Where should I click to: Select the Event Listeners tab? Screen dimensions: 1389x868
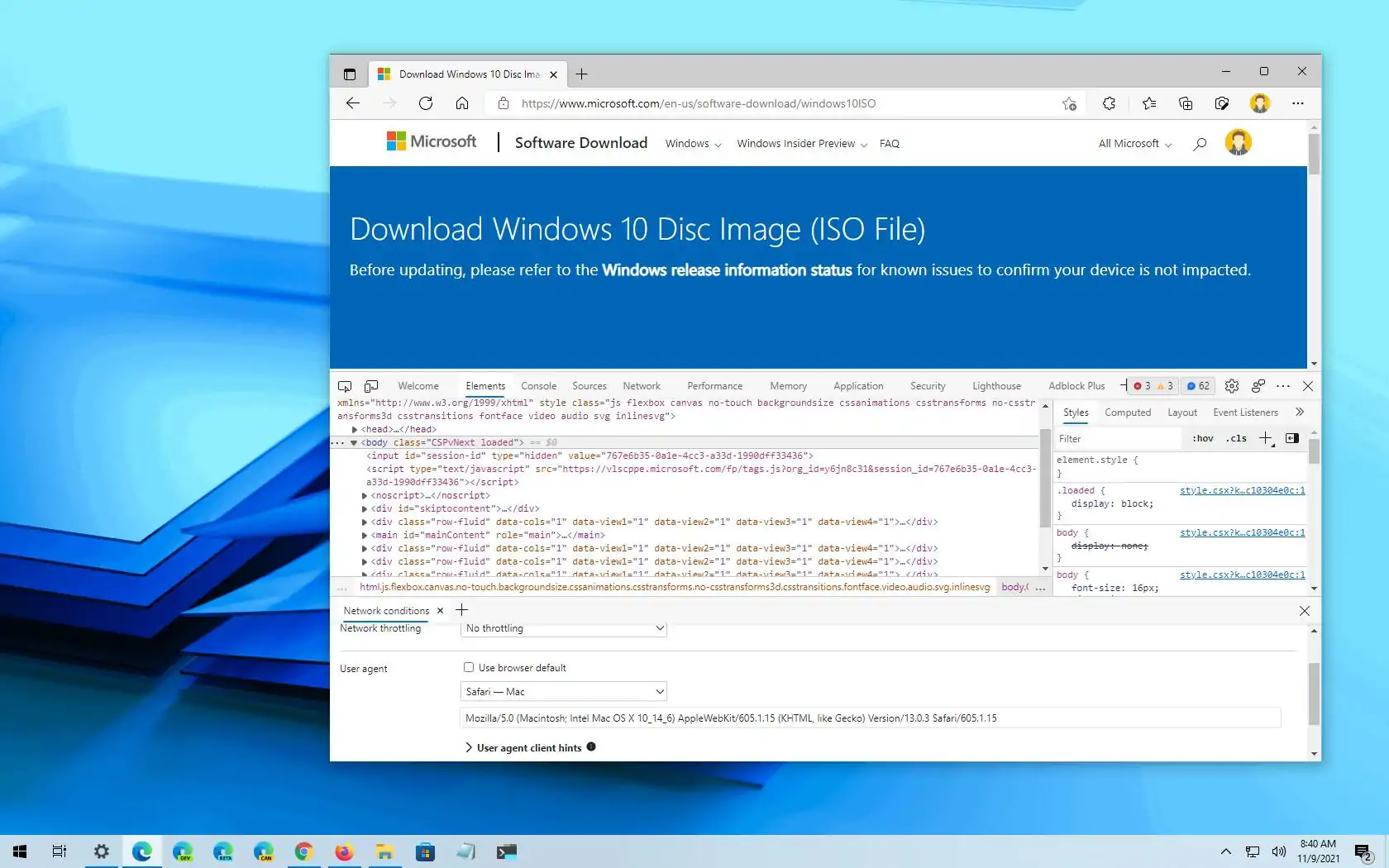coord(1245,413)
